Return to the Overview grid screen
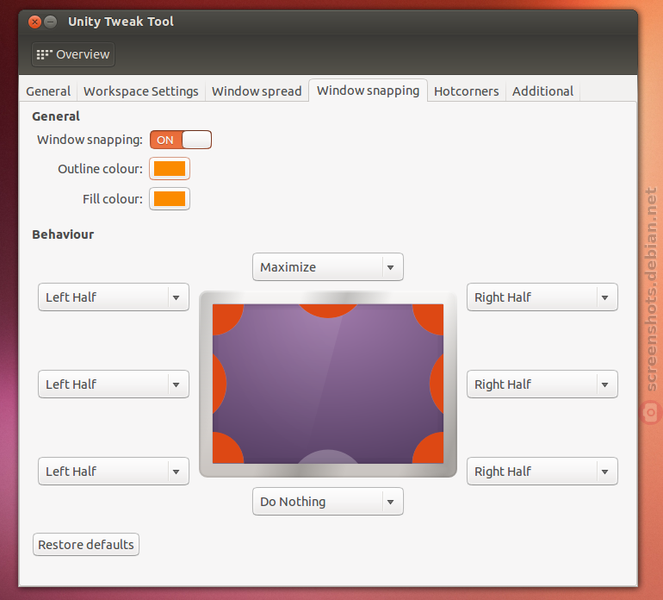Screen dimensions: 663x600 coord(73,55)
